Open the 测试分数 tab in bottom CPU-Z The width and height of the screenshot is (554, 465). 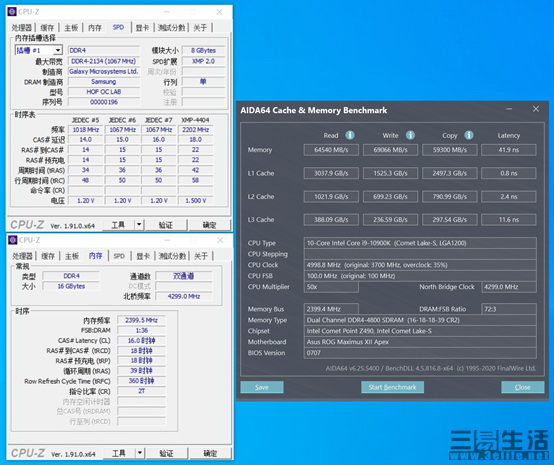(172, 256)
